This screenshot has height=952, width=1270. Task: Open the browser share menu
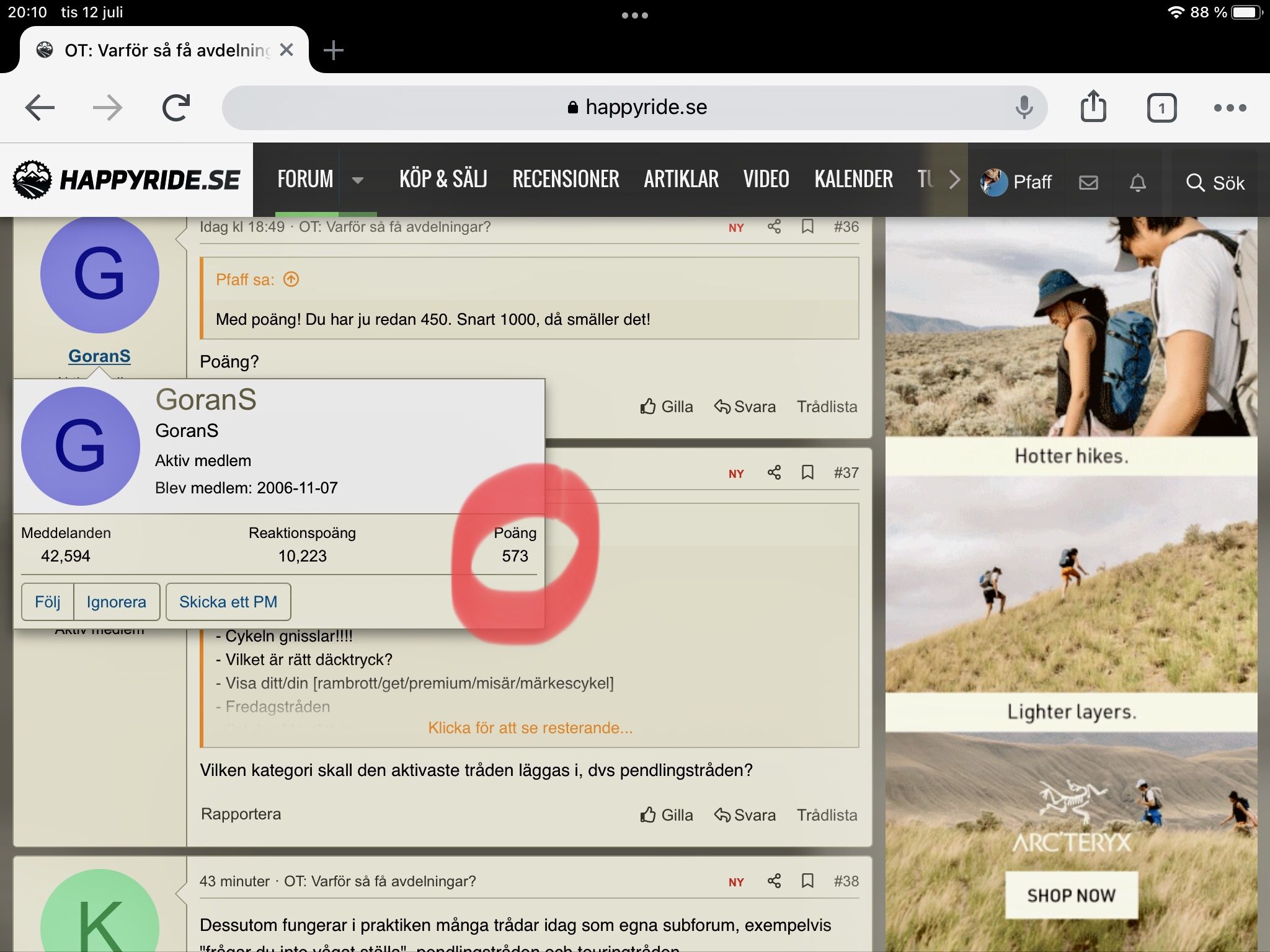(1093, 107)
